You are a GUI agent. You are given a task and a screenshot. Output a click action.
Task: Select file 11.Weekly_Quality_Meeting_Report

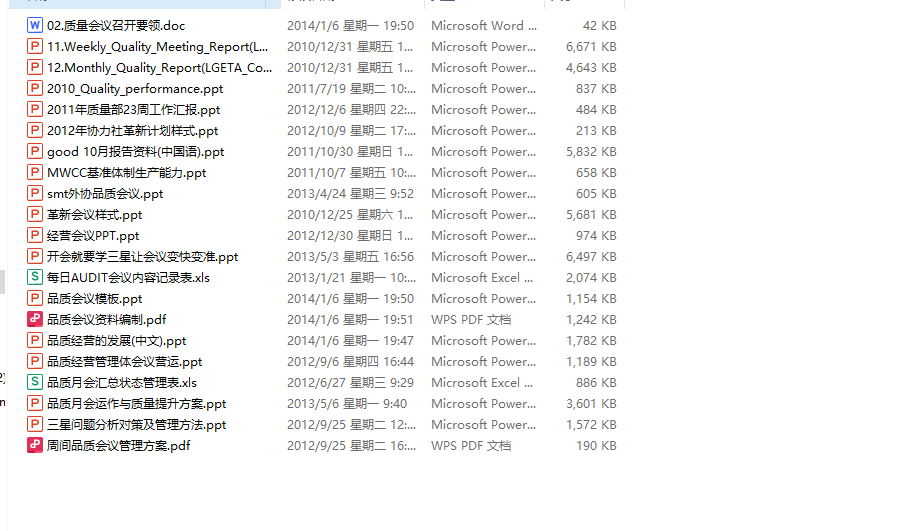[157, 47]
